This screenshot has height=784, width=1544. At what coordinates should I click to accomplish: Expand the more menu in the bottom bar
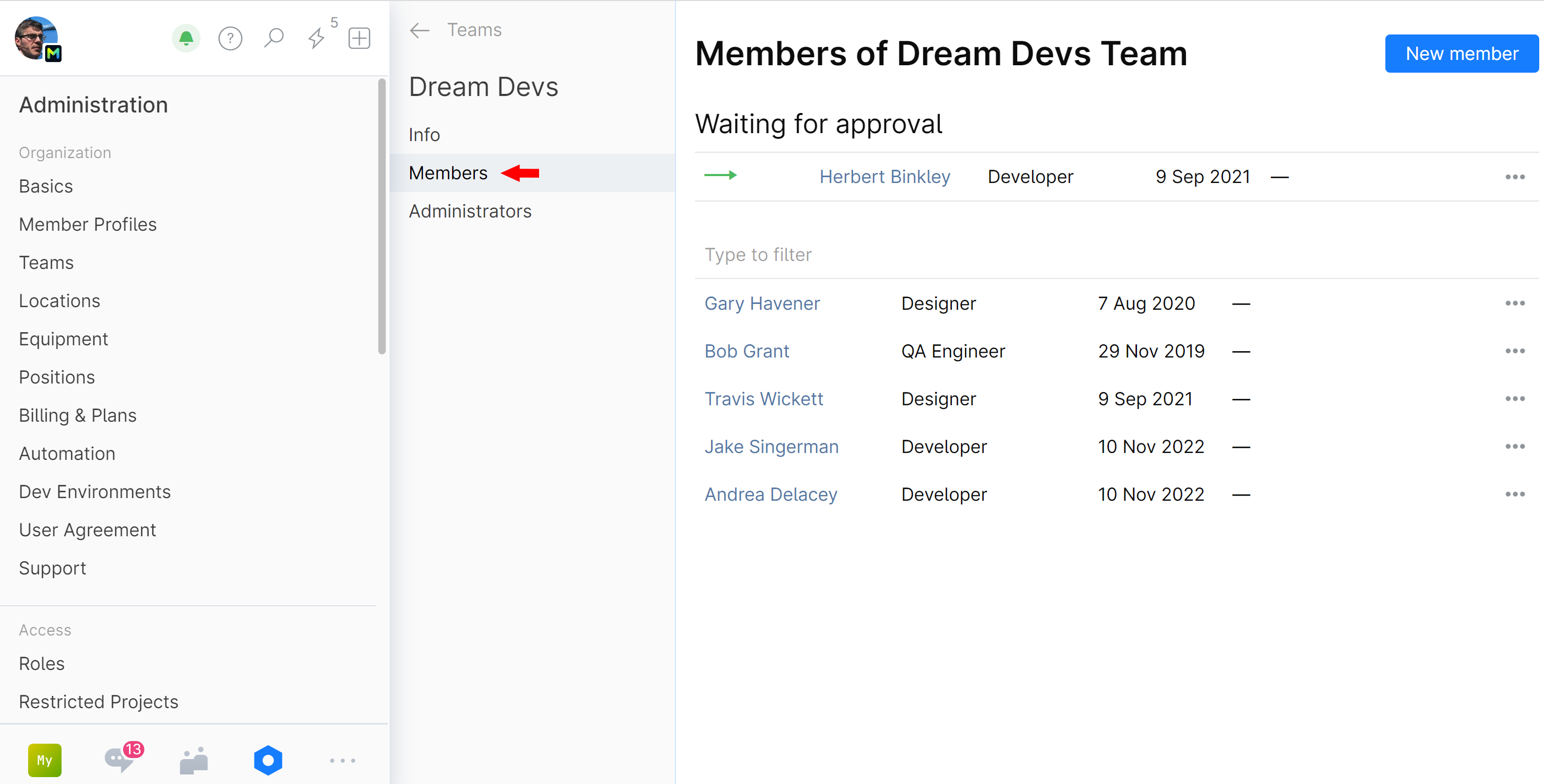click(342, 760)
